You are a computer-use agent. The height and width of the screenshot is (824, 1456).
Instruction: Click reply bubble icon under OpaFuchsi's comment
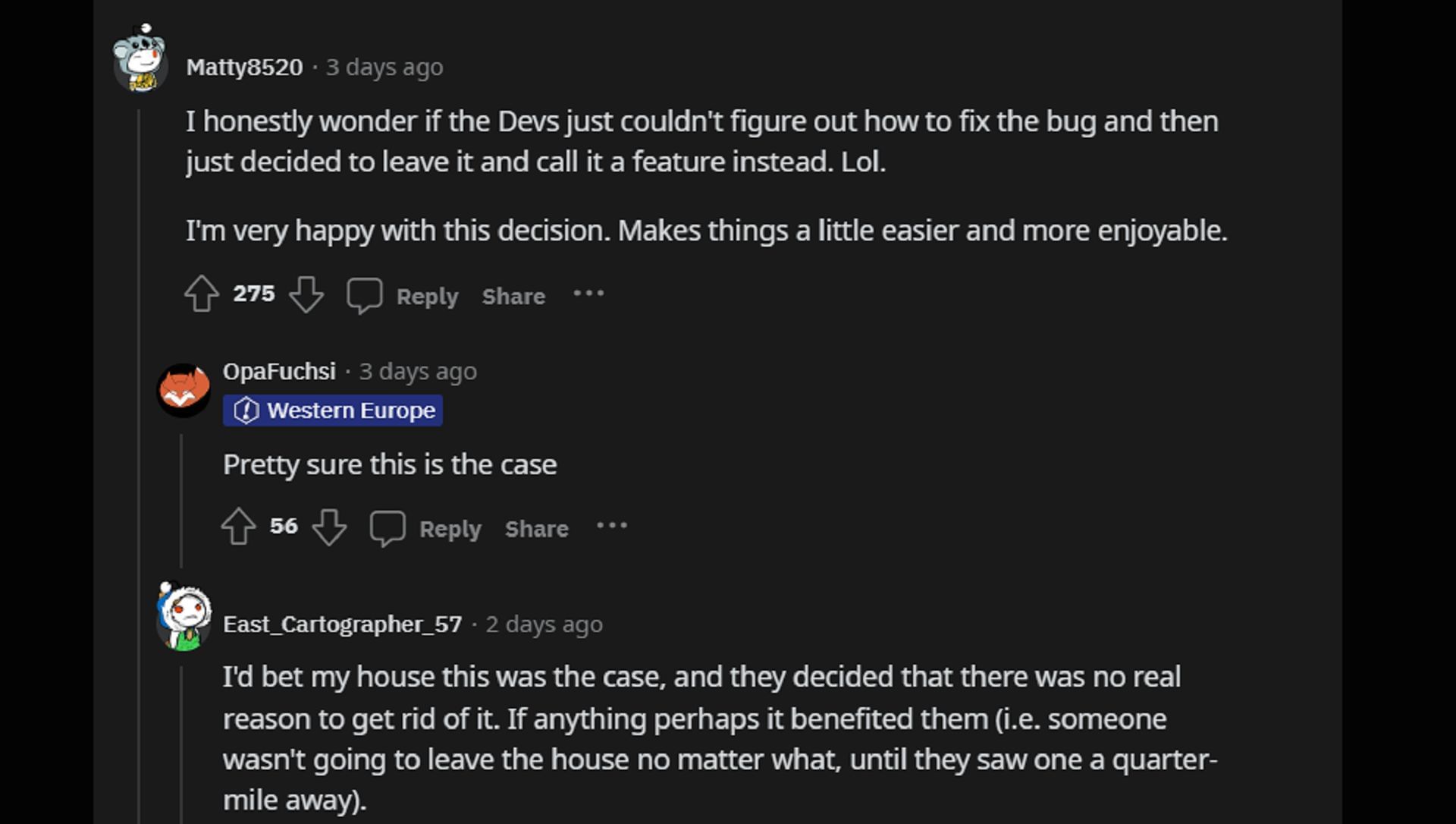point(388,528)
